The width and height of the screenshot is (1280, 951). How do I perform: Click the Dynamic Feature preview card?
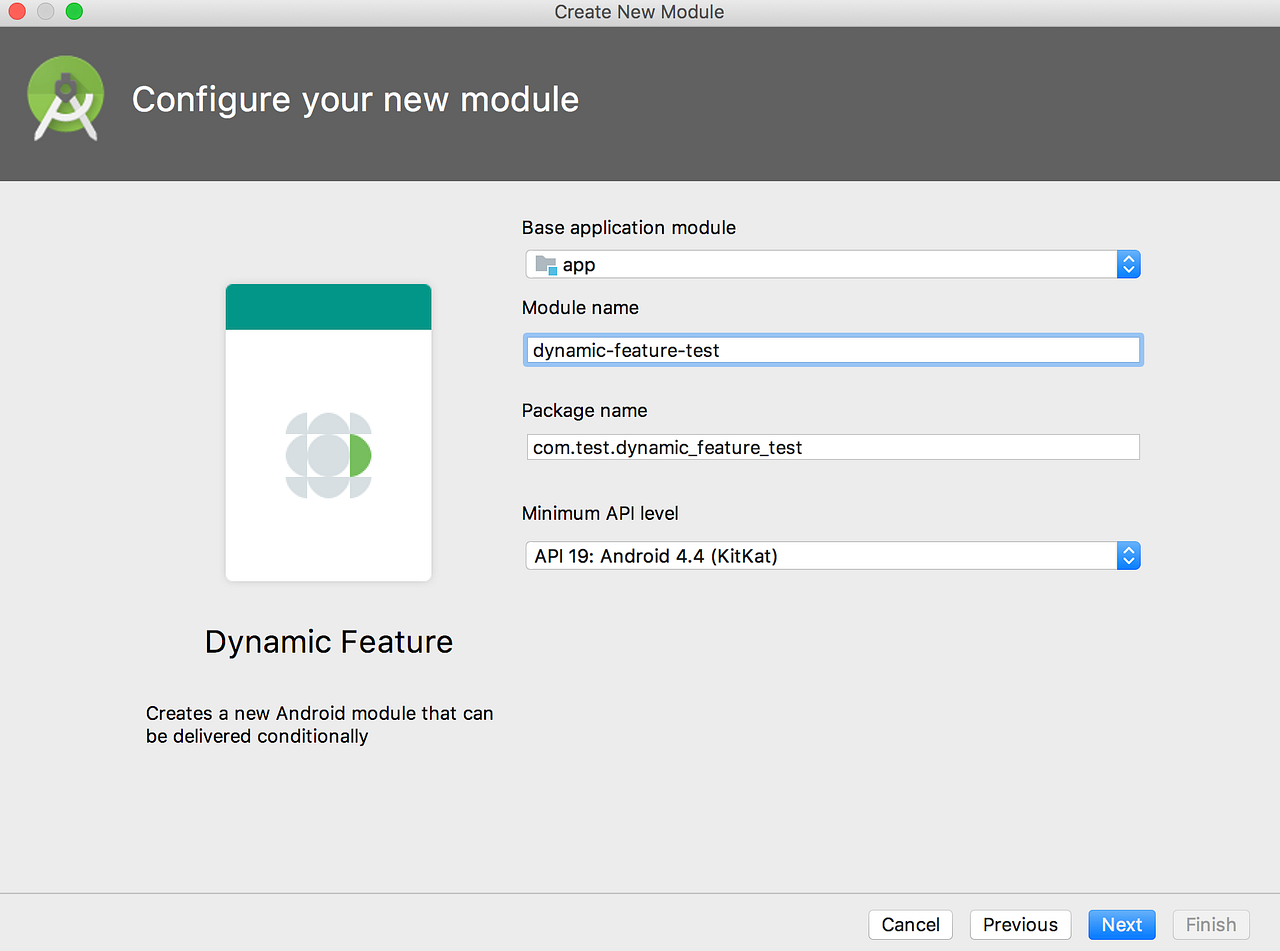(328, 431)
